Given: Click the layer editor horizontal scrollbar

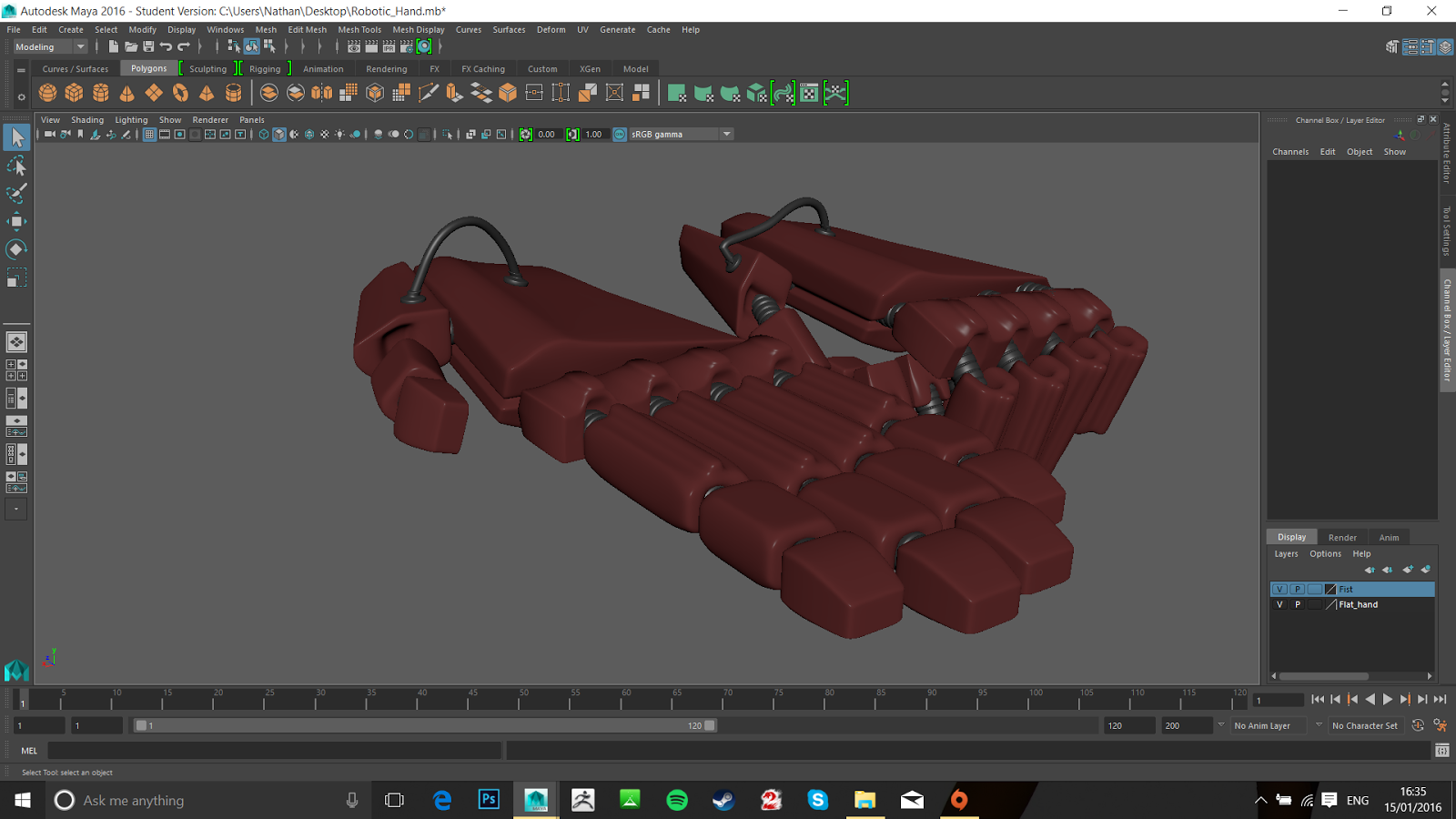Looking at the screenshot, I should [x=1324, y=676].
